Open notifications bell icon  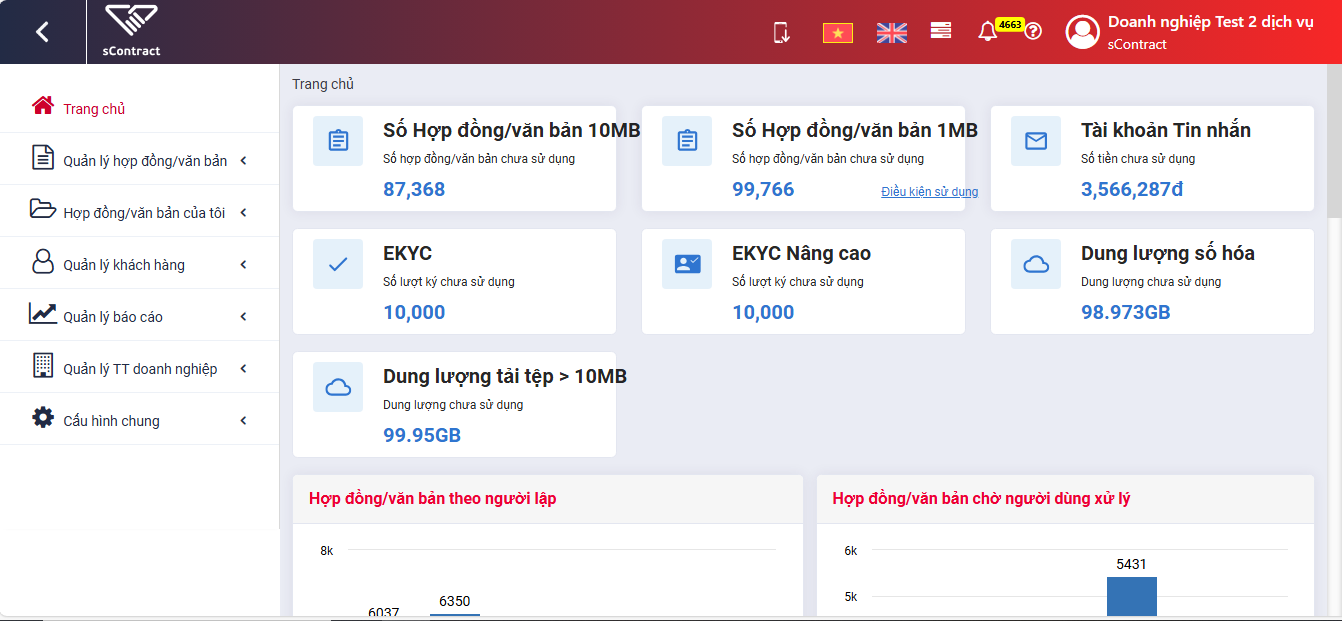987,32
